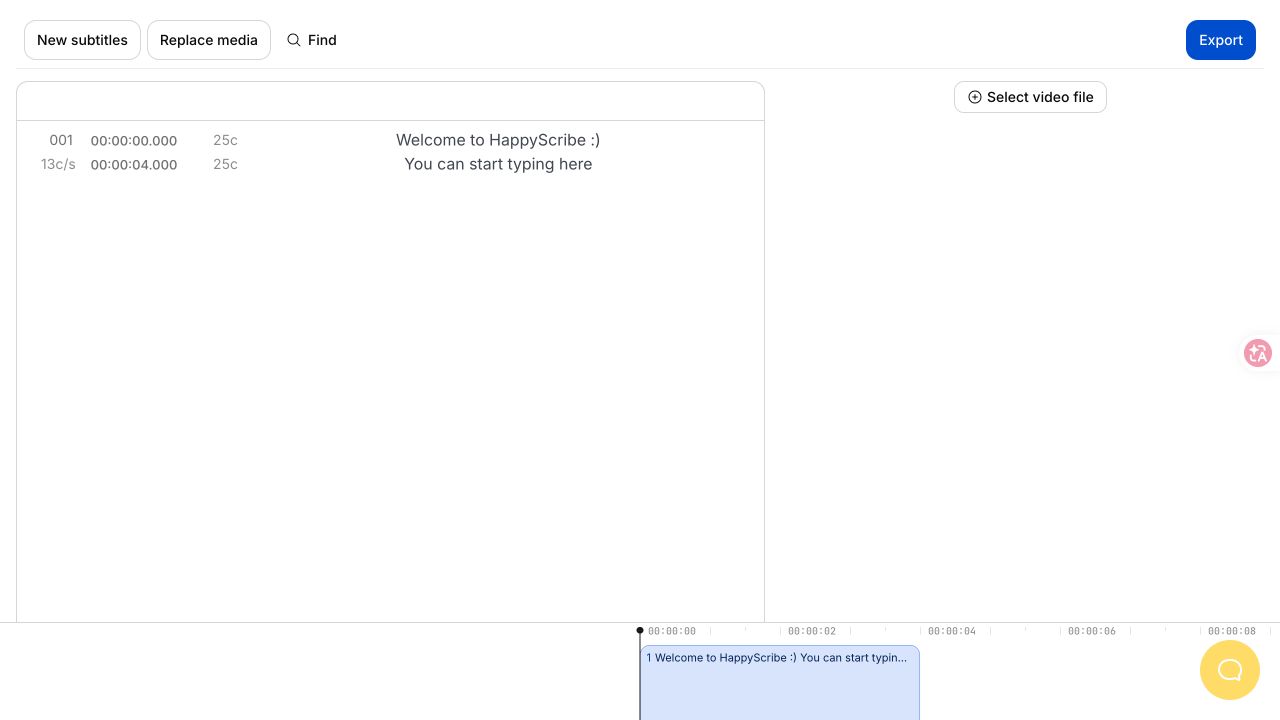
Task: Click the New subtitles button
Action: 82,40
